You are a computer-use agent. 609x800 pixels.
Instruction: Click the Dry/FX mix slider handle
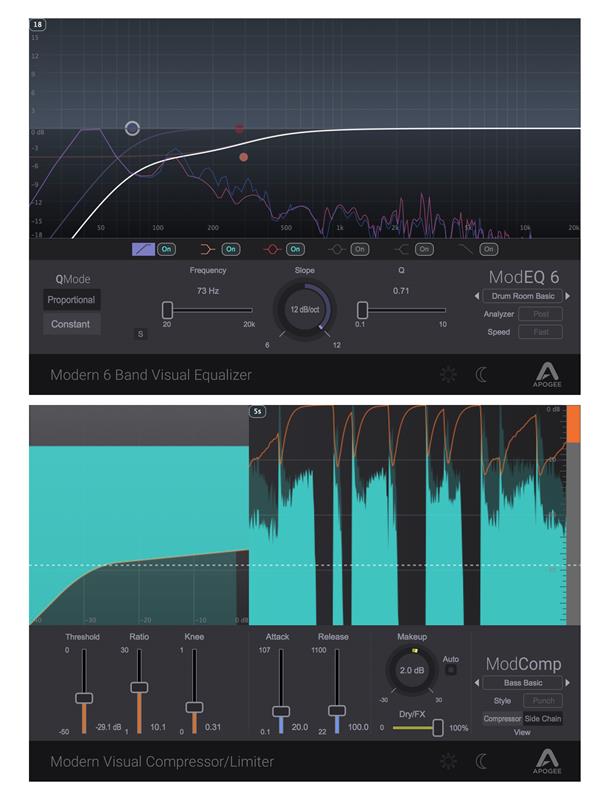click(x=438, y=728)
